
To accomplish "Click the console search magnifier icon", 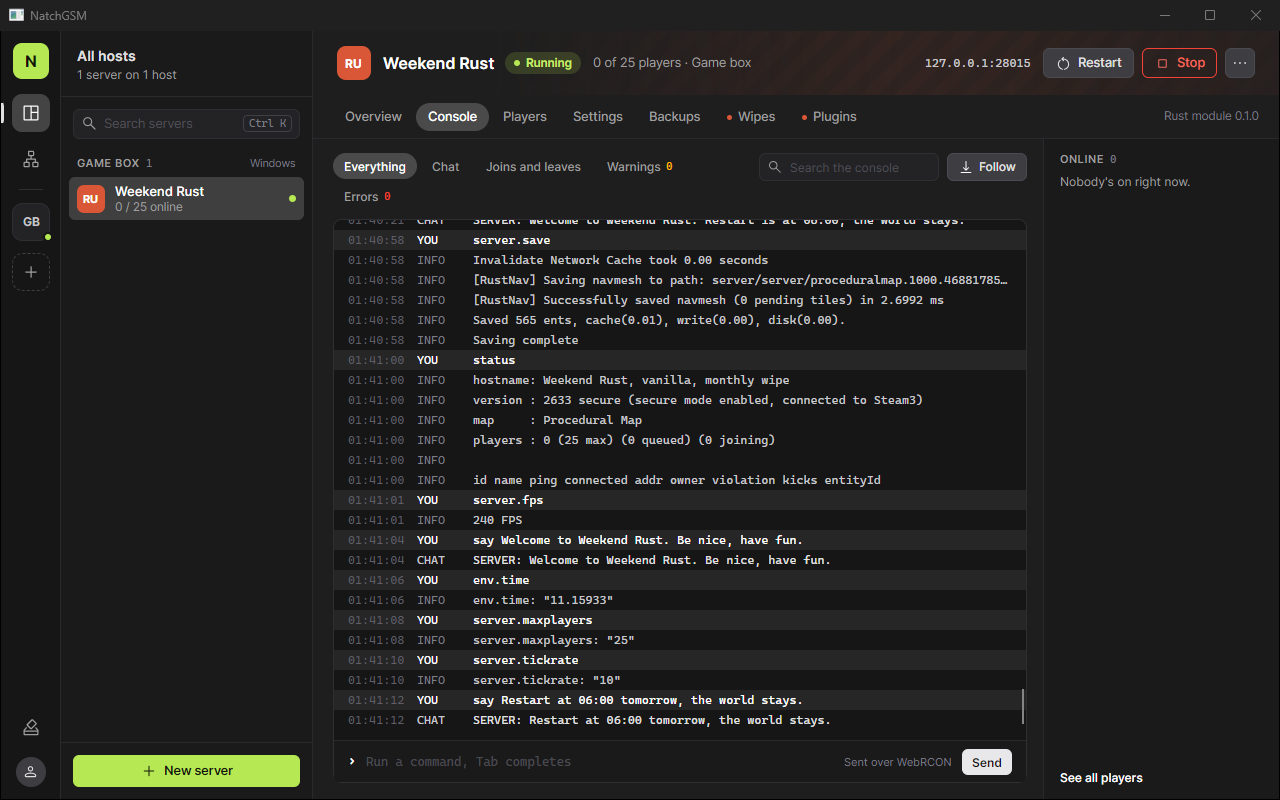I will (x=776, y=168).
